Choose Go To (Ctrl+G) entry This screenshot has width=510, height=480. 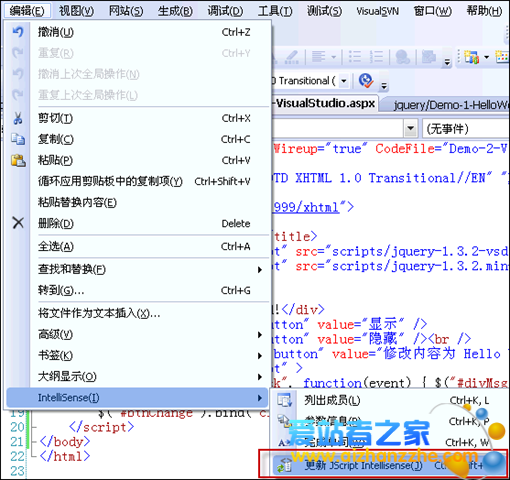point(137,291)
